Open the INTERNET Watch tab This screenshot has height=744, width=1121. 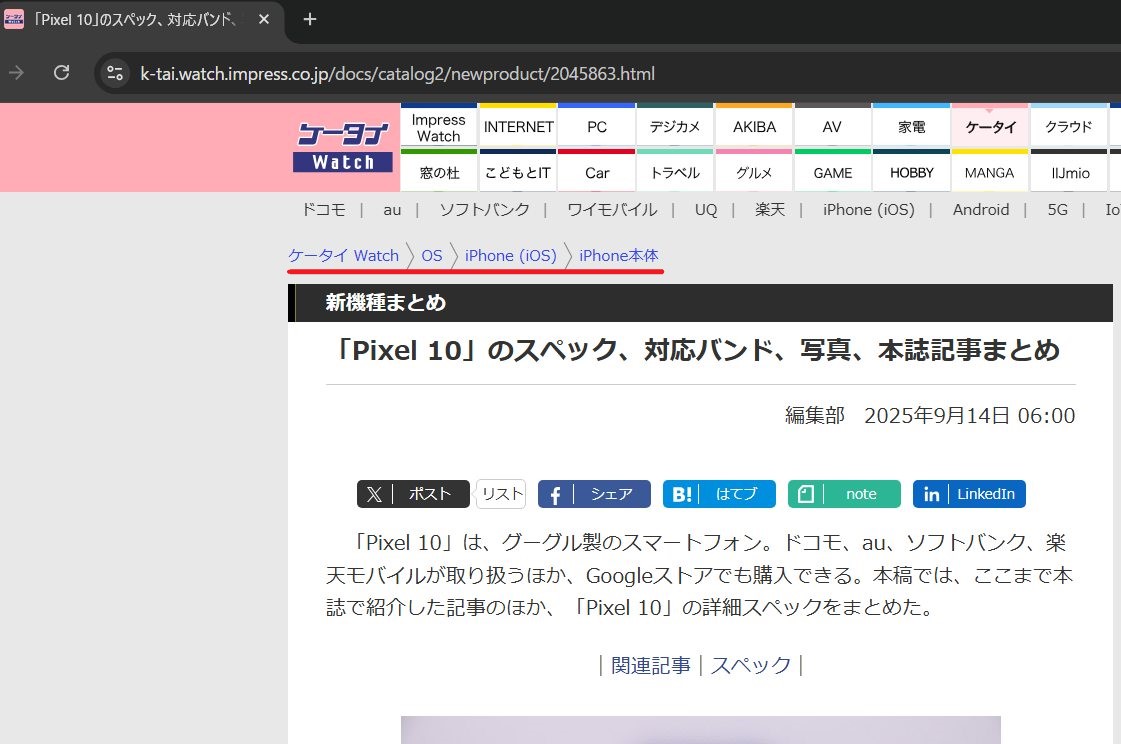click(518, 127)
